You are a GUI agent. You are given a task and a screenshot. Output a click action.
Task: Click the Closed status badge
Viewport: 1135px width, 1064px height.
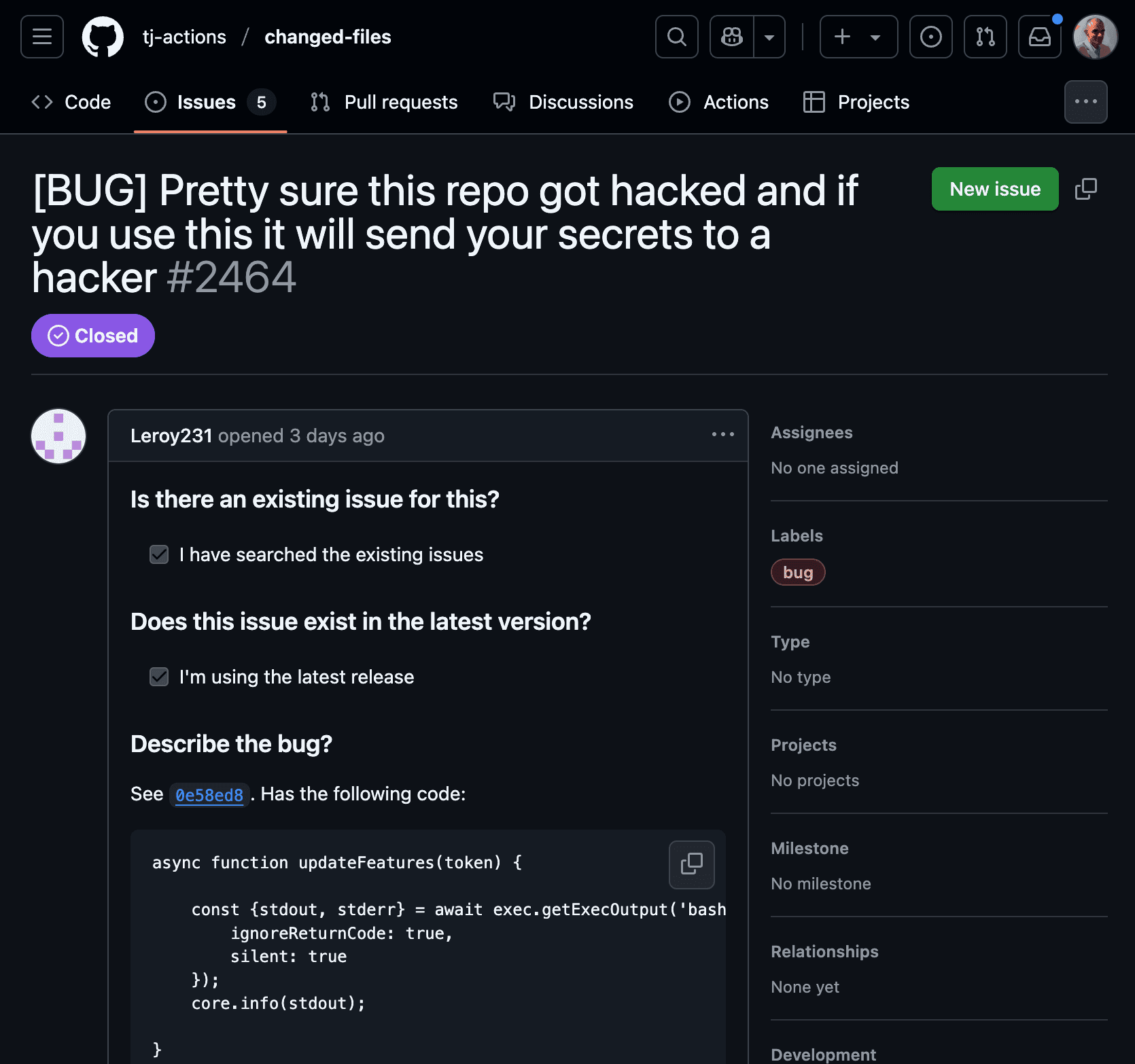[x=93, y=336]
